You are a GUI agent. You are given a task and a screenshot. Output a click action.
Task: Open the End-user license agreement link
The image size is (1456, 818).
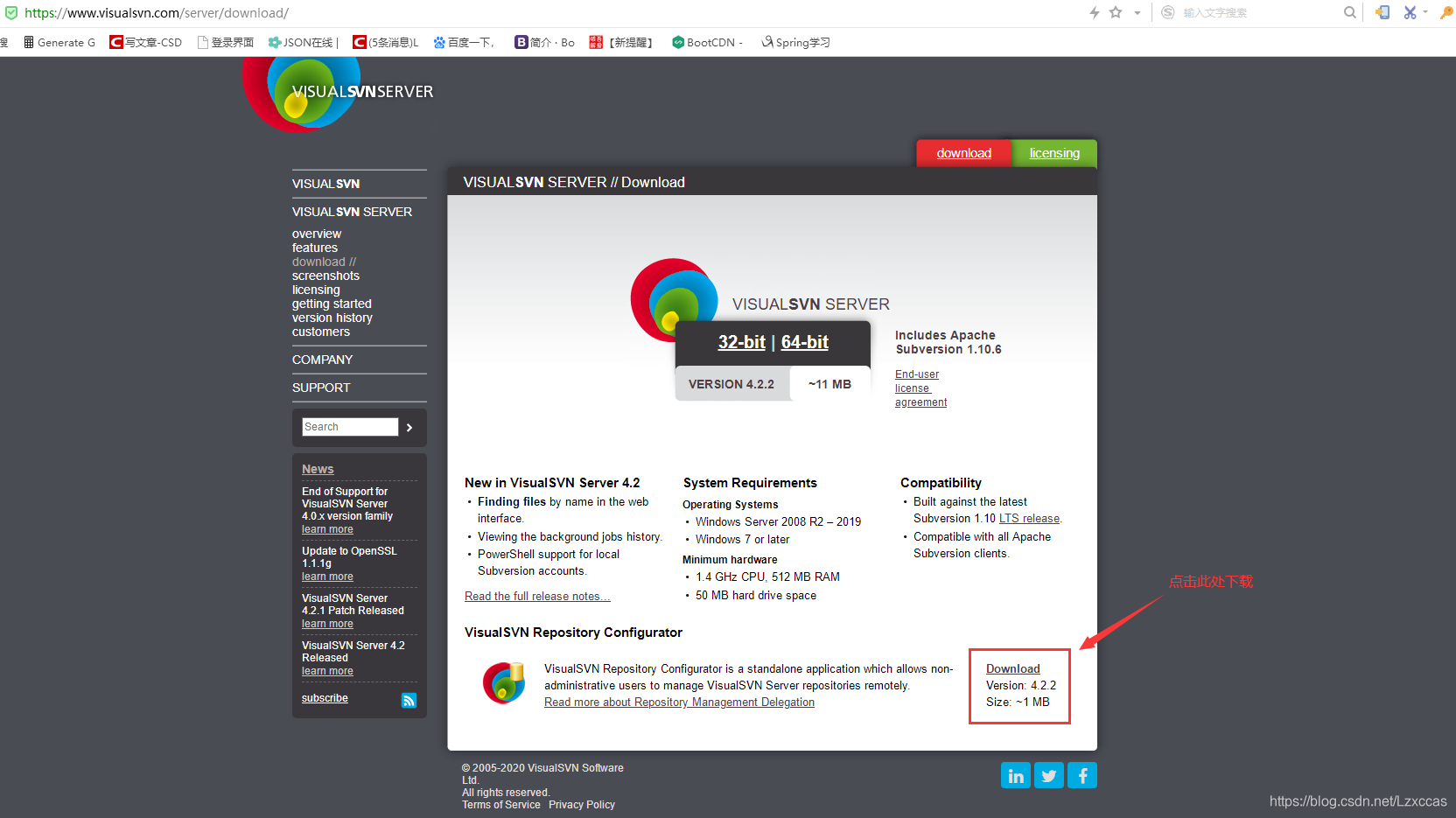[x=920, y=388]
